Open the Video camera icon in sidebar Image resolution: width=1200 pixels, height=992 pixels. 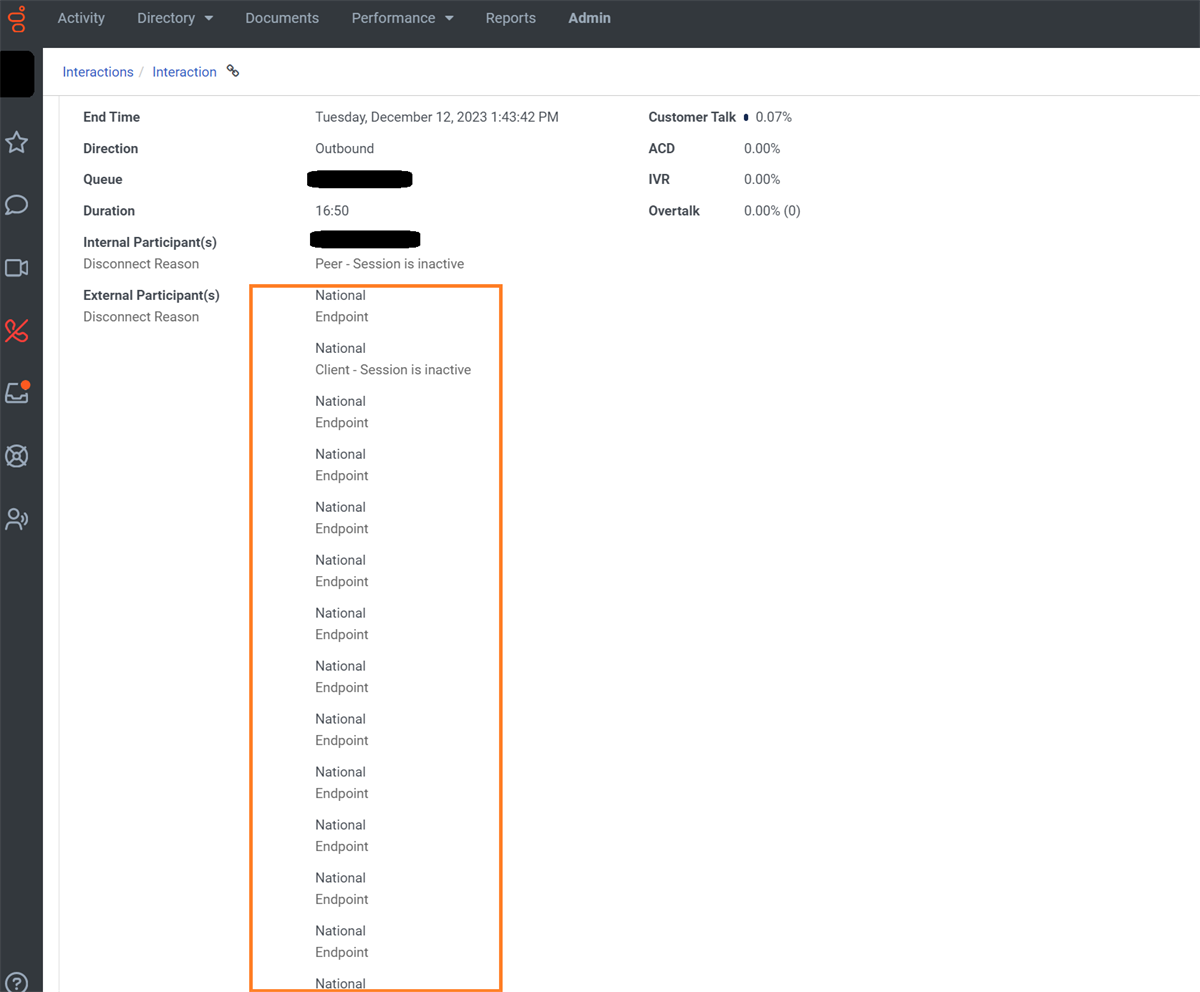tap(16, 268)
